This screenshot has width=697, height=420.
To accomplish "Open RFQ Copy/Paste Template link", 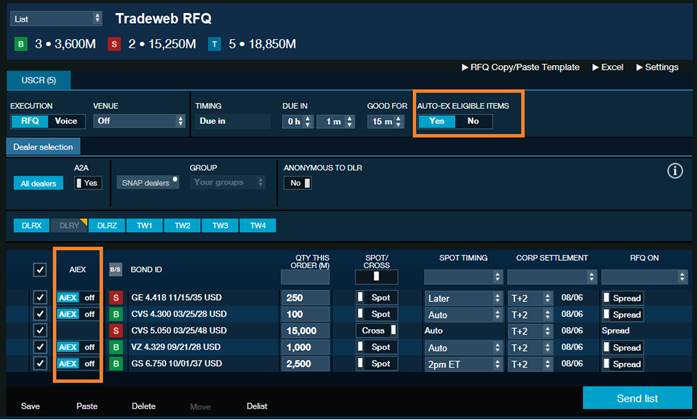I will tap(521, 67).
